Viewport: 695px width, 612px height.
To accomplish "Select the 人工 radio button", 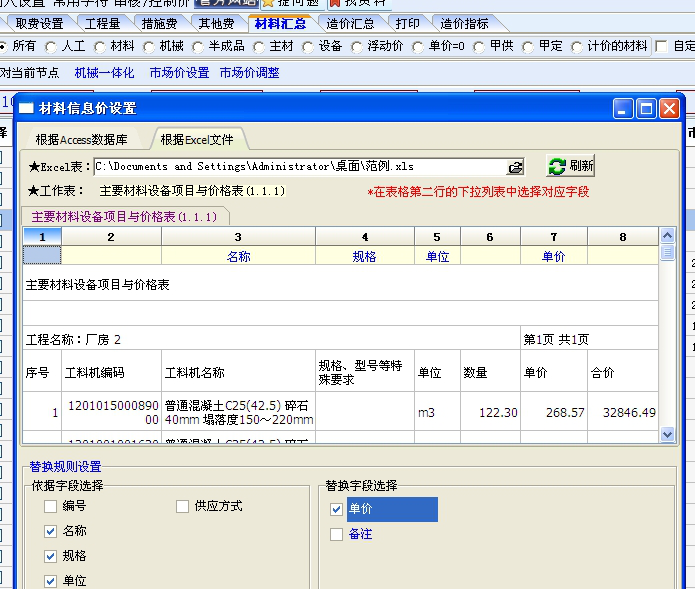I will 51,47.
